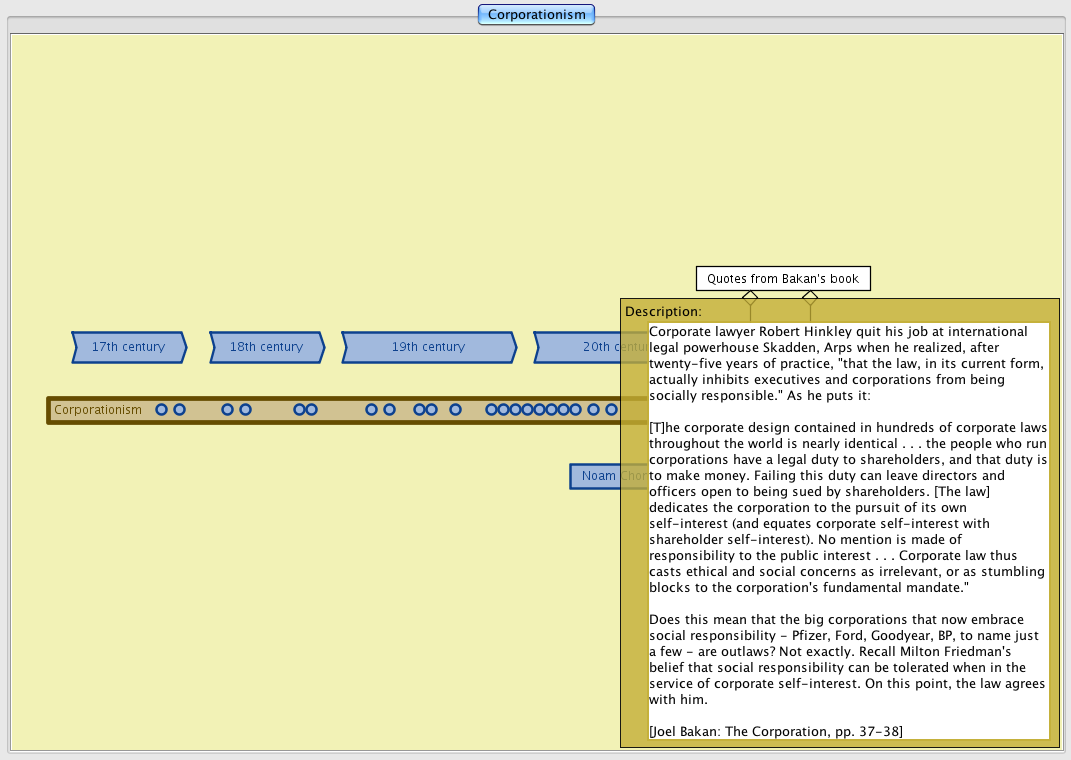
Task: Click the last visible marker left of Description panel
Action: point(611,410)
